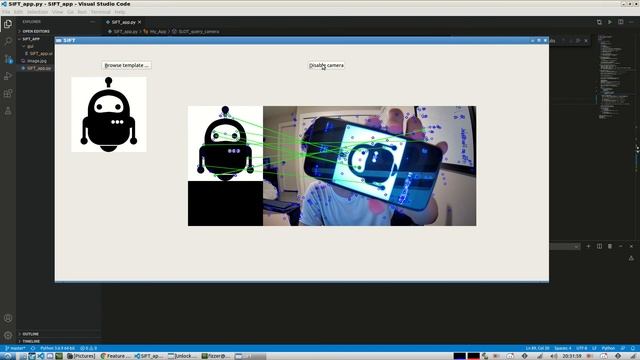Close the terminal panel
This screenshot has height=360, width=640.
coord(631,246)
